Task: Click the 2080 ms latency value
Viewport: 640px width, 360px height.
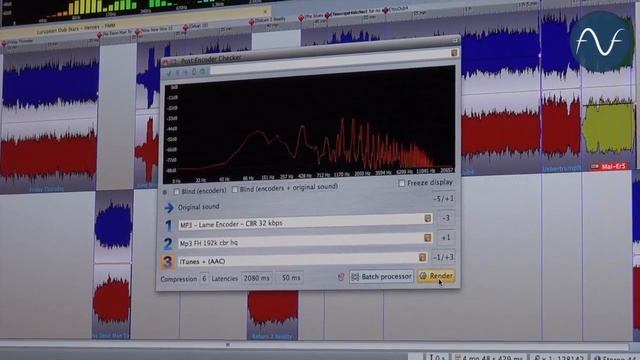Action: (256, 278)
